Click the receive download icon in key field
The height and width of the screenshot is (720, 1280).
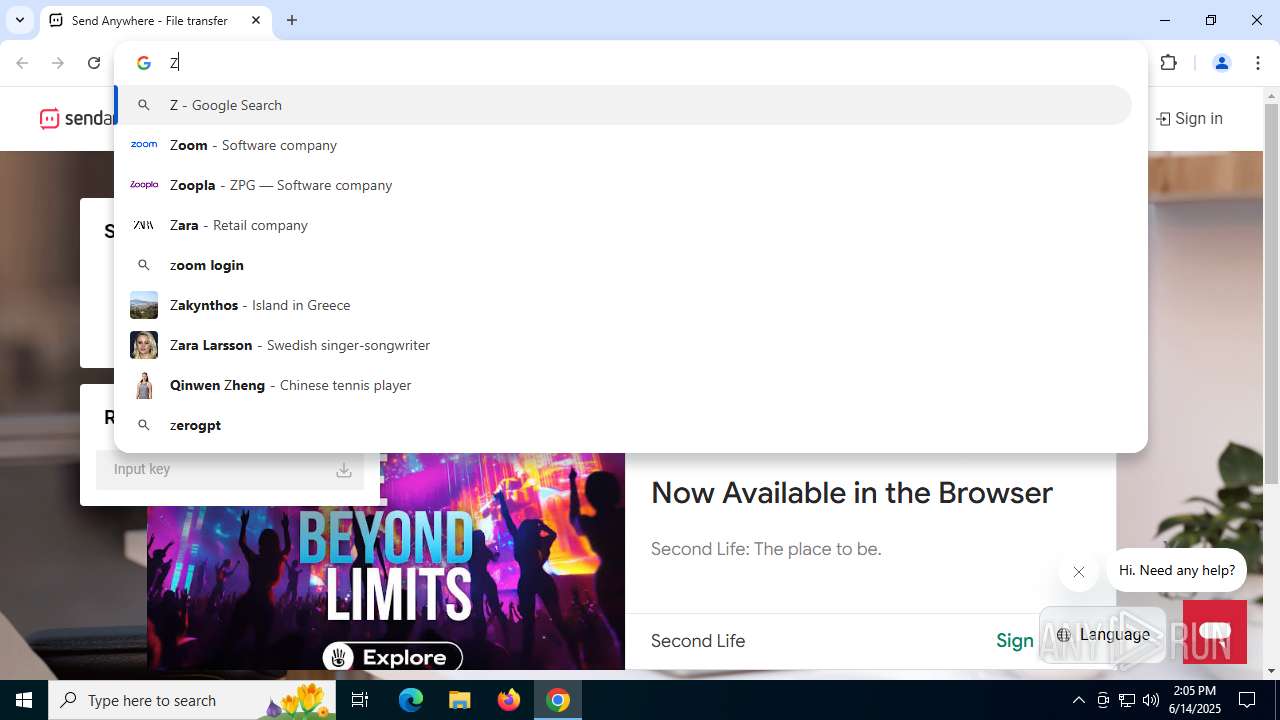[343, 469]
